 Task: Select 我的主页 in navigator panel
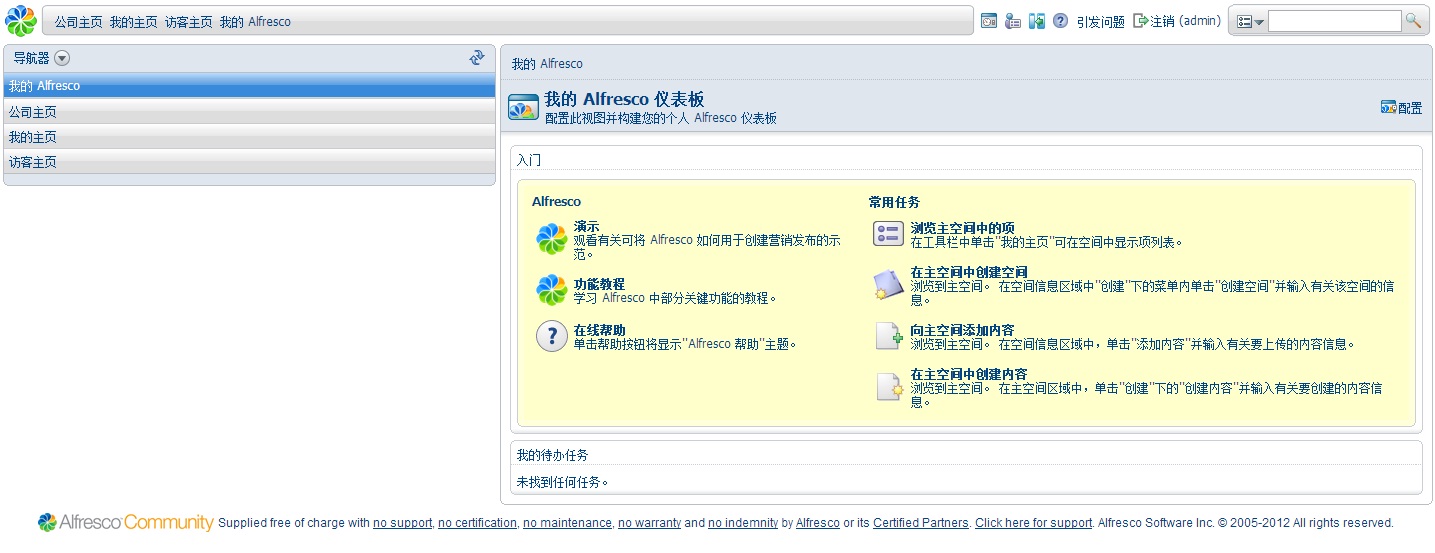coord(250,137)
